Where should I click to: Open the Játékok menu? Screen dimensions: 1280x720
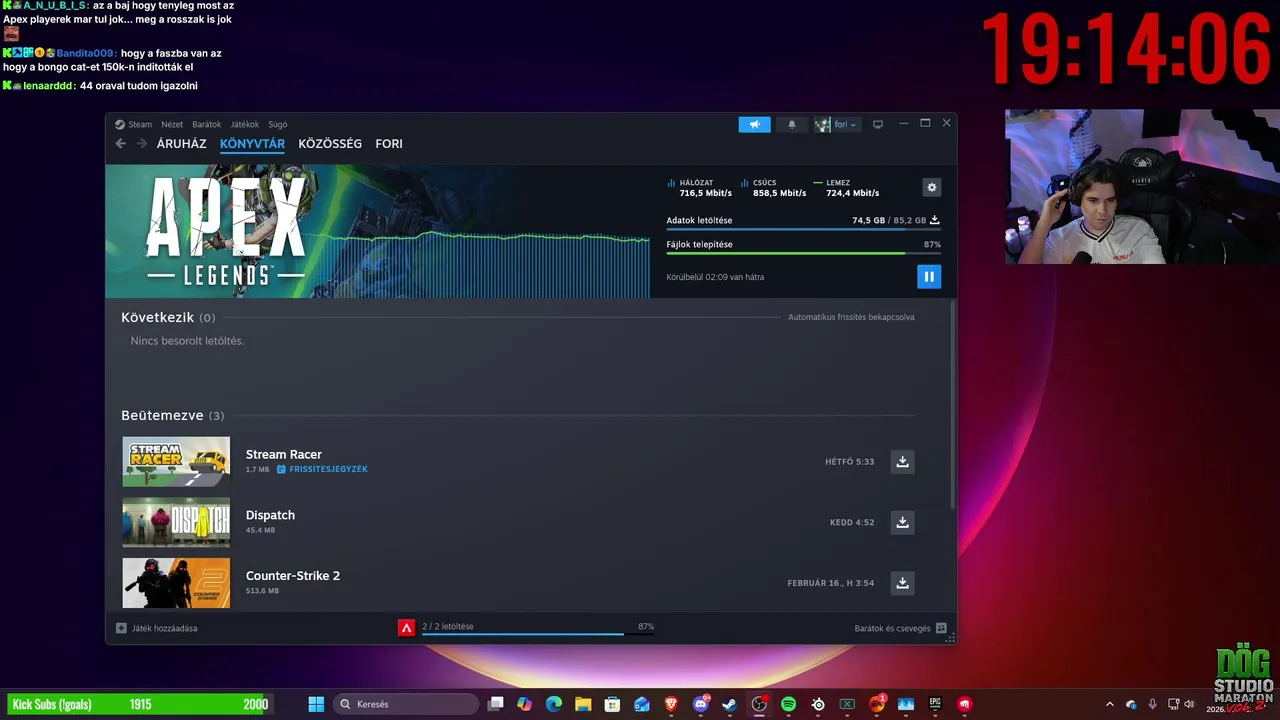point(244,124)
